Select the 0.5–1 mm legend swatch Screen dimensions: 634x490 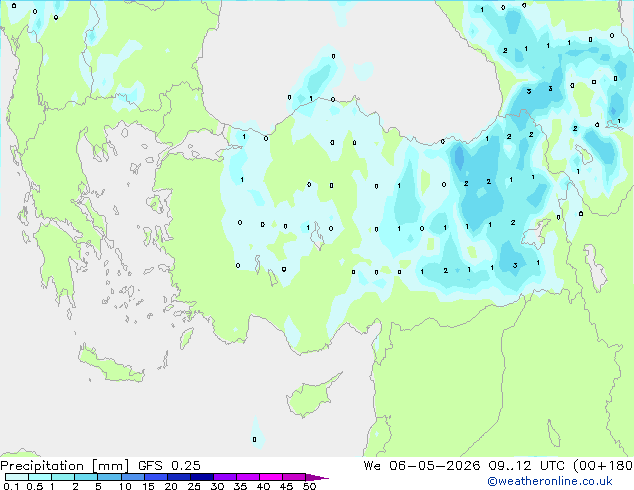pyautogui.click(x=40, y=477)
